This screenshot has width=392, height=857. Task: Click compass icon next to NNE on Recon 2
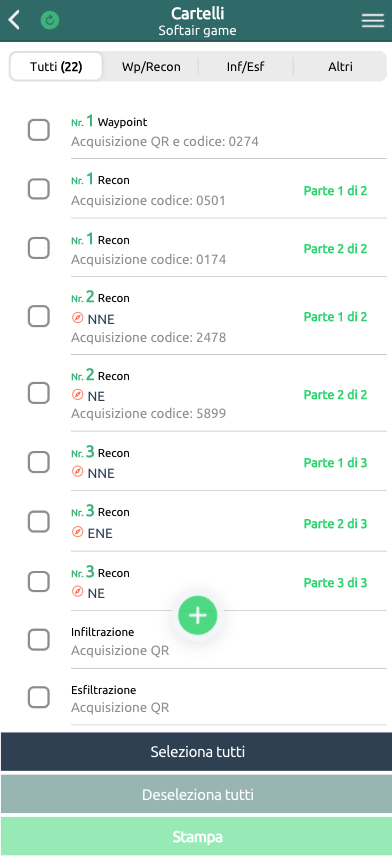click(x=78, y=318)
